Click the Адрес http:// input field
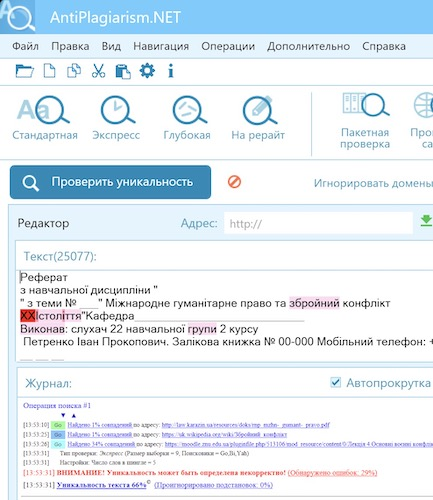 318,223
